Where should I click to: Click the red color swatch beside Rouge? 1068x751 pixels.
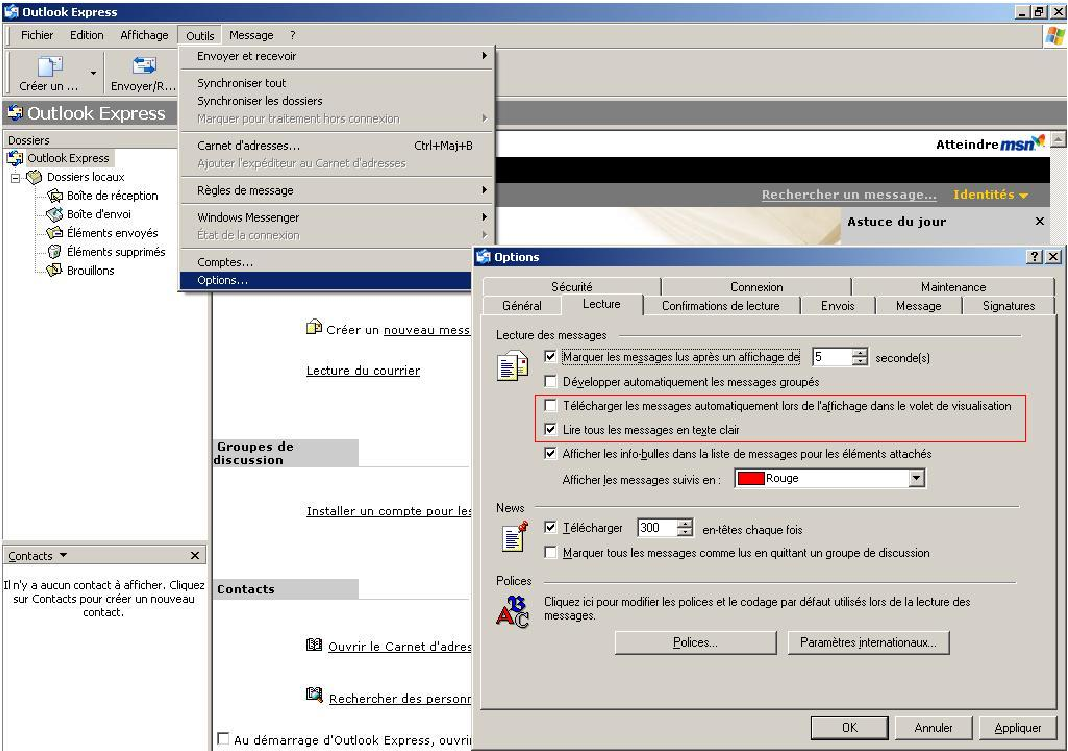pos(751,479)
